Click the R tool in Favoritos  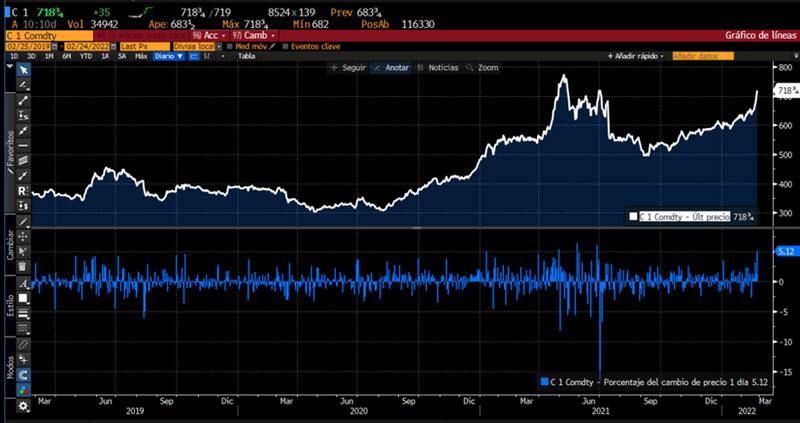[23, 190]
